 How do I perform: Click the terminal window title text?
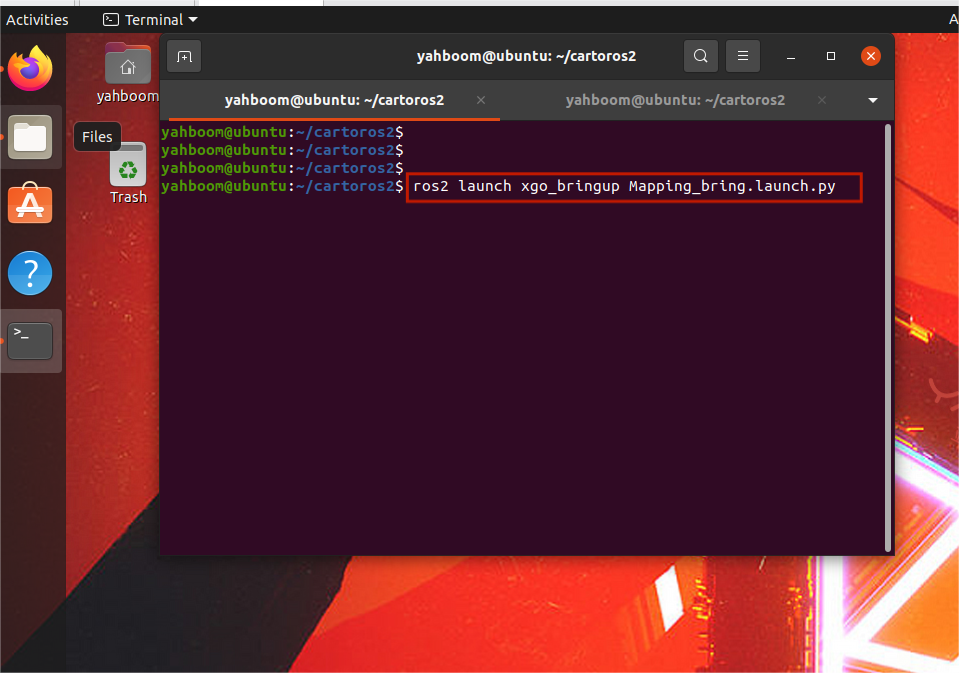[527, 56]
